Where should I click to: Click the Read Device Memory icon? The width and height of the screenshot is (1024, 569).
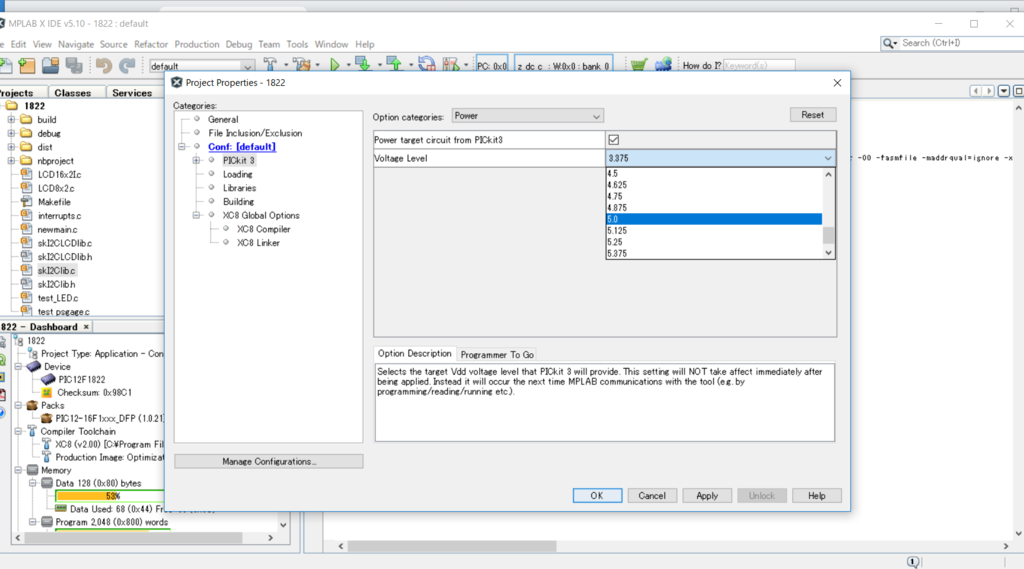(x=394, y=64)
